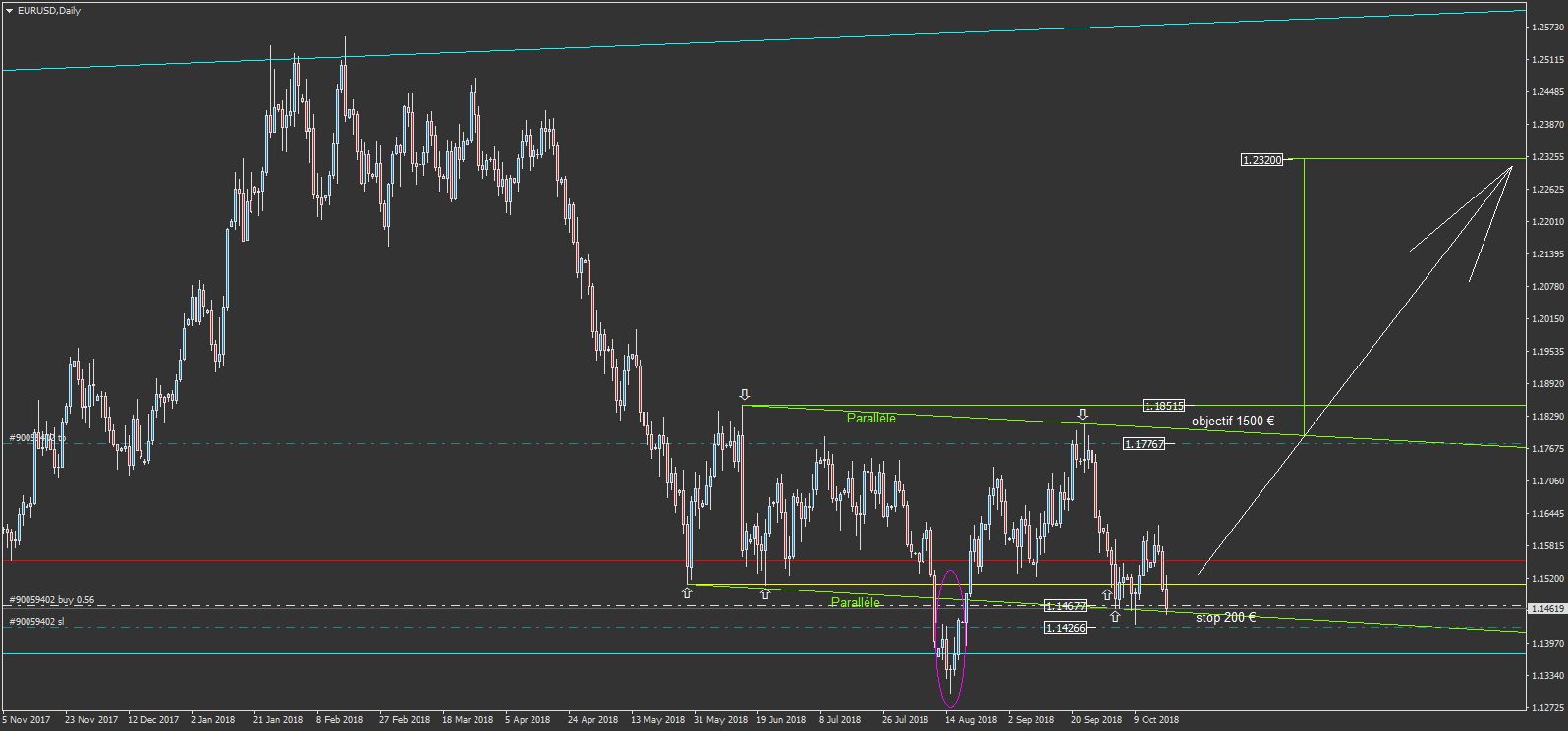The image size is (1568, 731).
Task: Select the 1.23200 target price label
Action: [1262, 160]
